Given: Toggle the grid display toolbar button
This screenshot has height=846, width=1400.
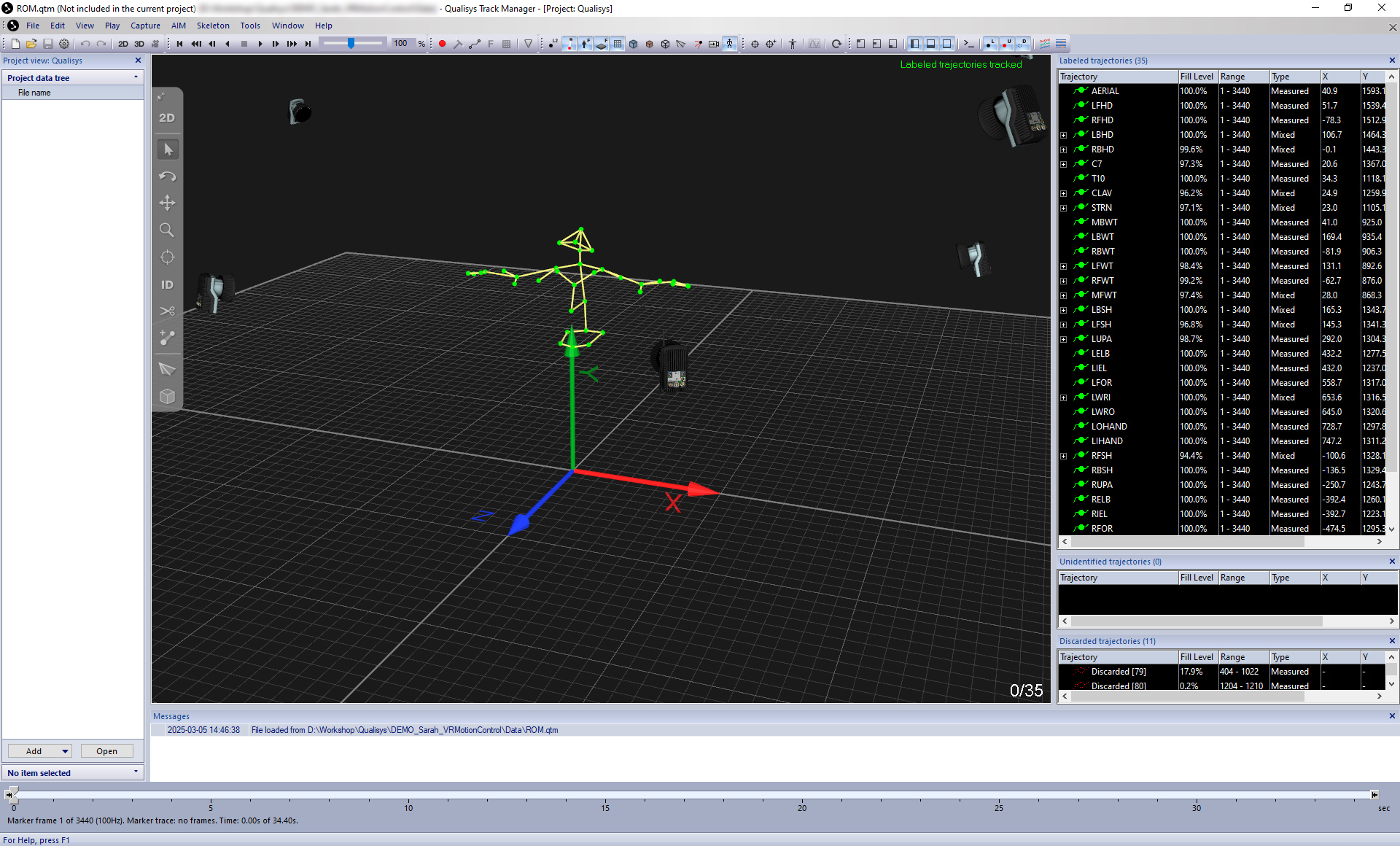Looking at the screenshot, I should point(618,44).
